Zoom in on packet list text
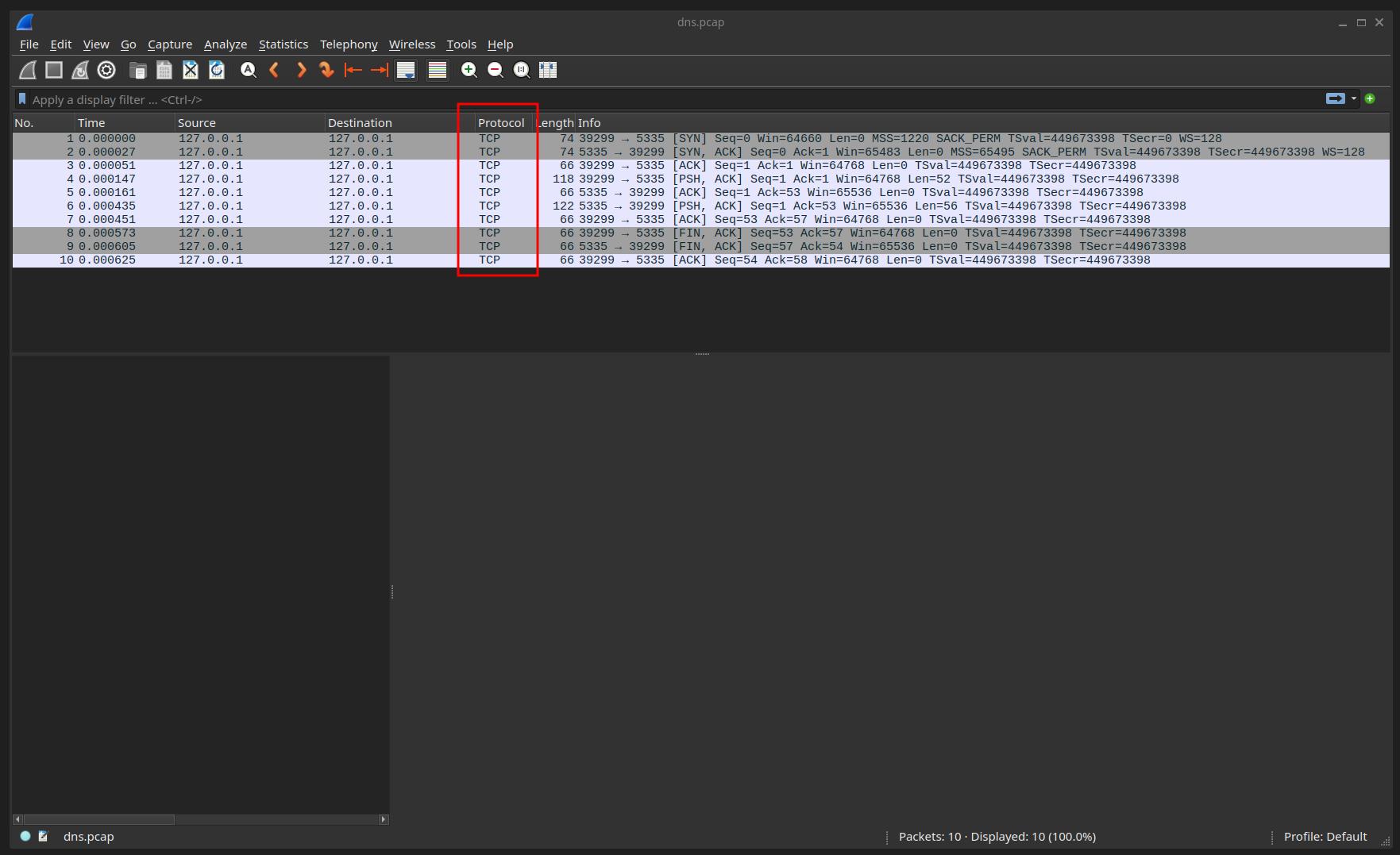The width and height of the screenshot is (1400, 855). pyautogui.click(x=469, y=70)
